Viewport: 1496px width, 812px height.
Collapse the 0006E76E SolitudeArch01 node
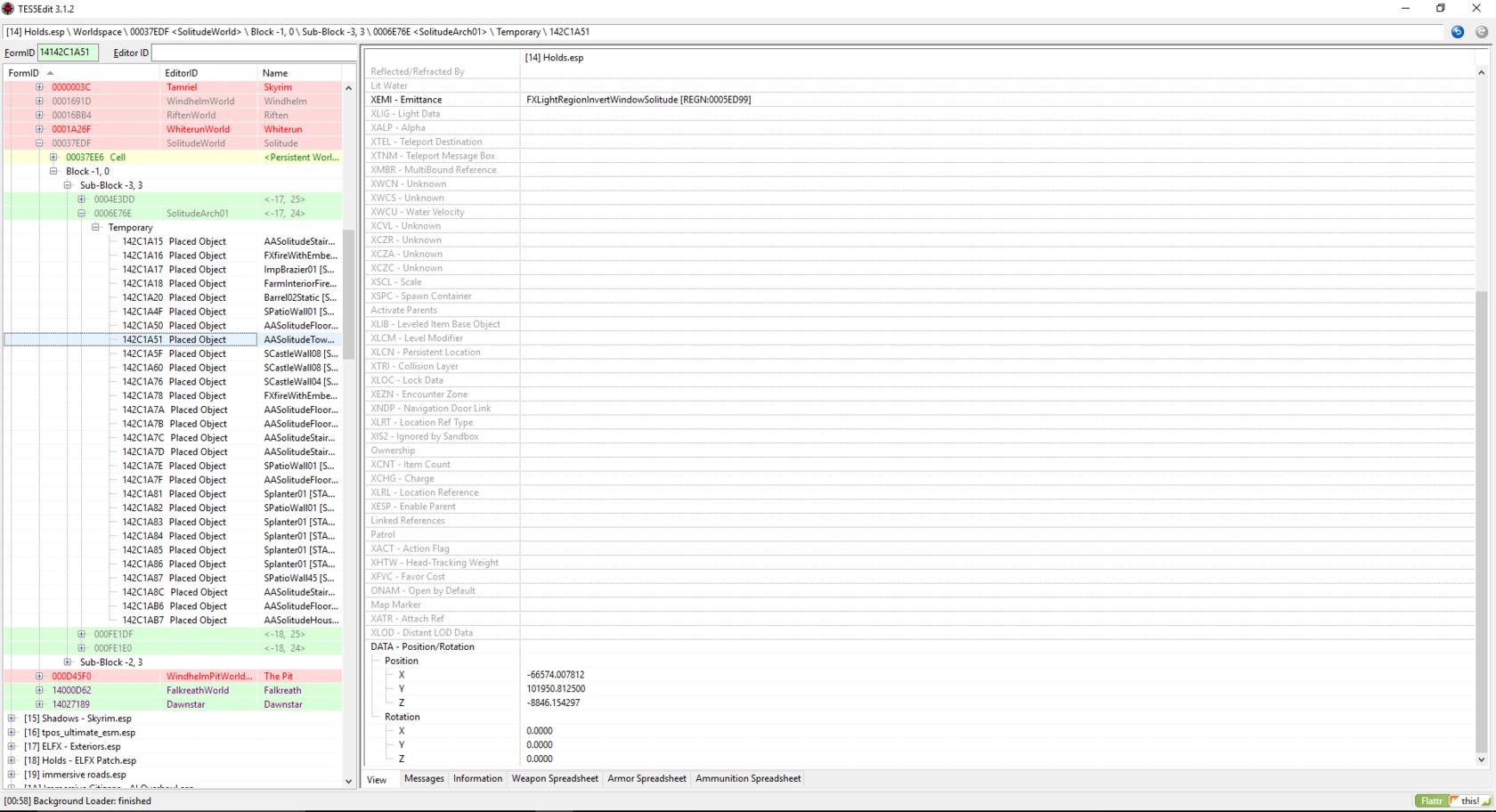(82, 214)
